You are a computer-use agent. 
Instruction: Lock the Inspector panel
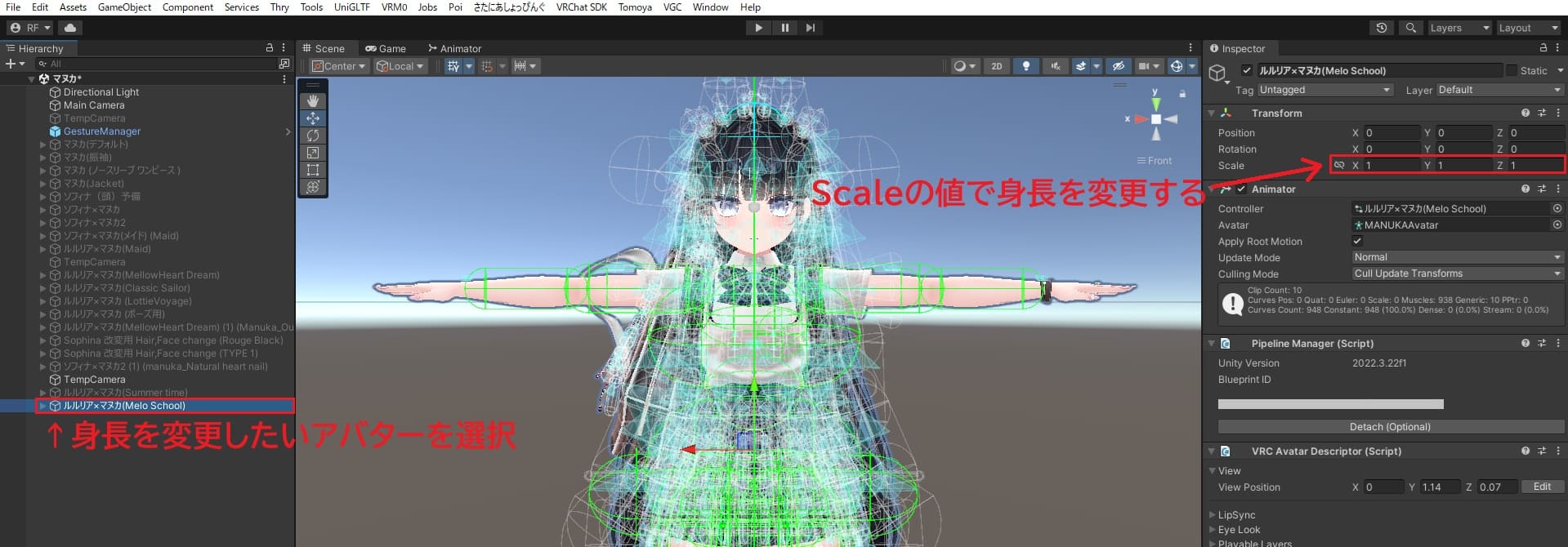point(1543,48)
